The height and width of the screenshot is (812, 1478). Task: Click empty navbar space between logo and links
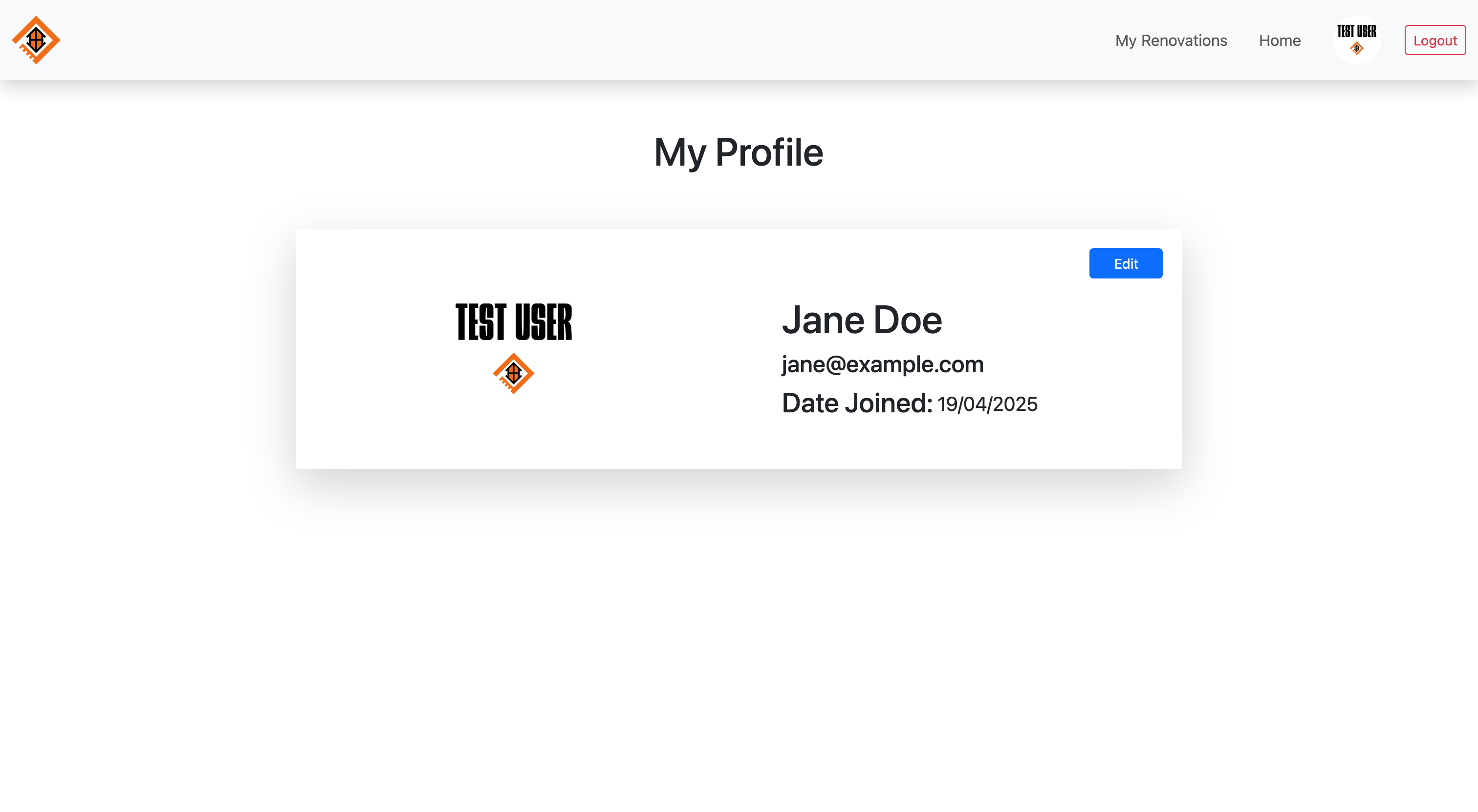tap(574, 40)
